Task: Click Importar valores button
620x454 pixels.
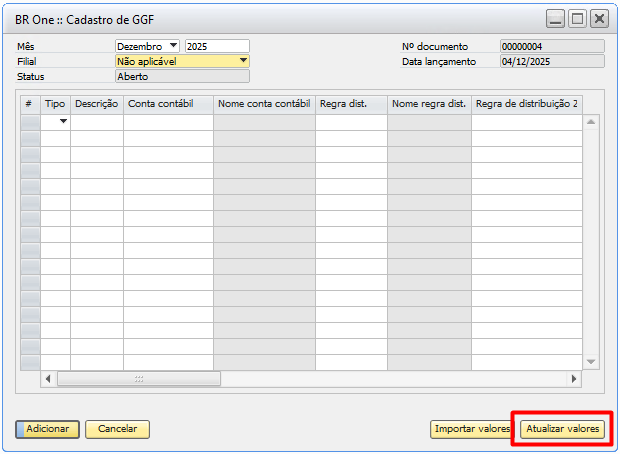Action: tap(471, 429)
